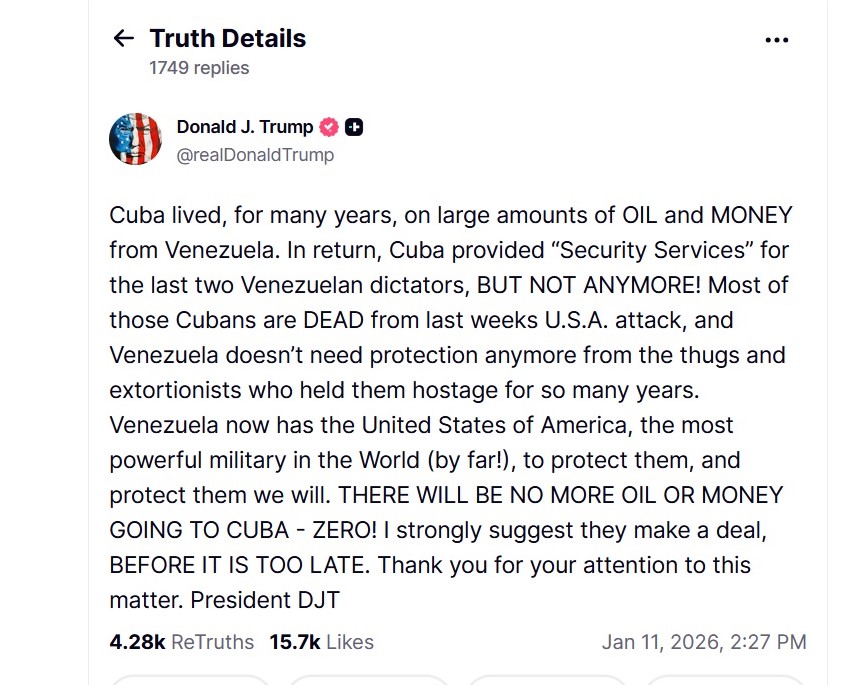Open the flag-themed profile avatar
The height and width of the screenshot is (685, 860).
coord(135,139)
